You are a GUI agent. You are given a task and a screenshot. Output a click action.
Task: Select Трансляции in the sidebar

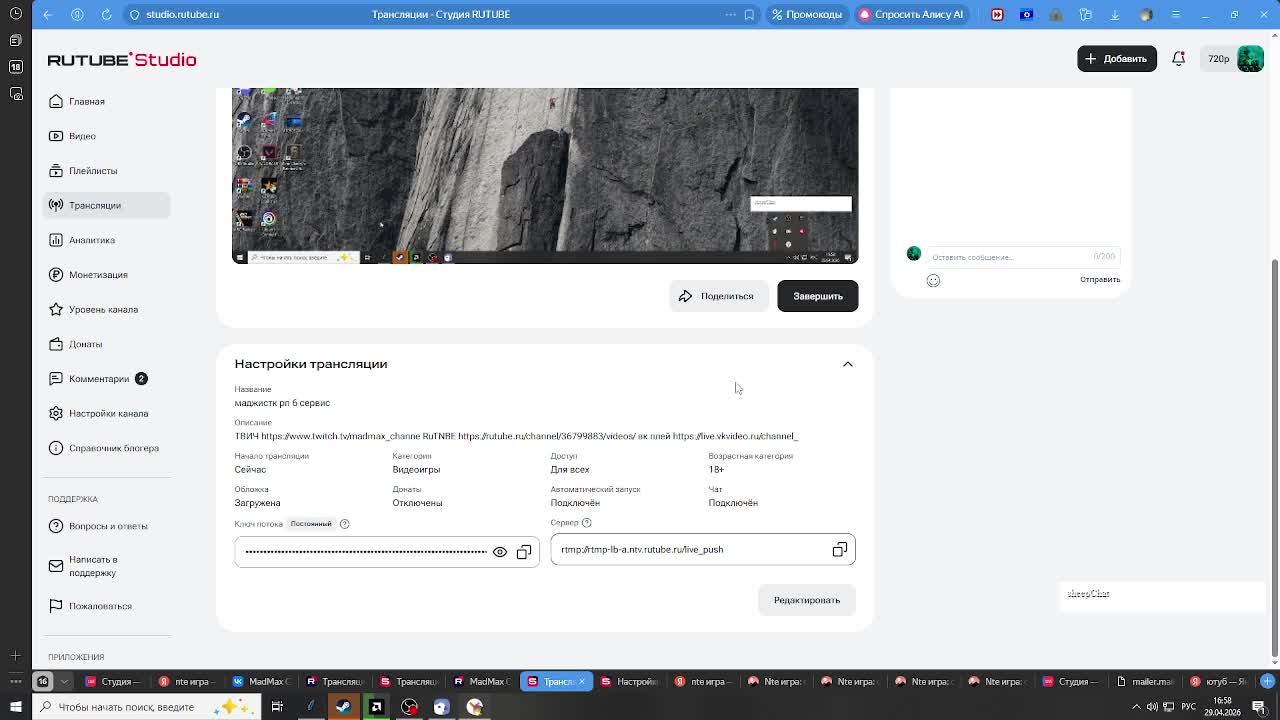tap(106, 205)
